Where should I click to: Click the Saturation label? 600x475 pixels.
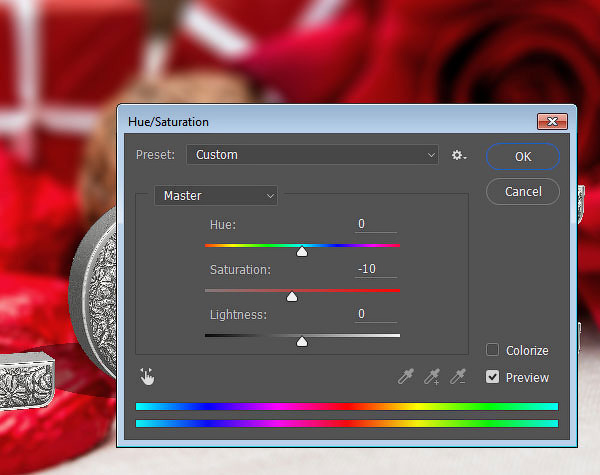click(240, 270)
